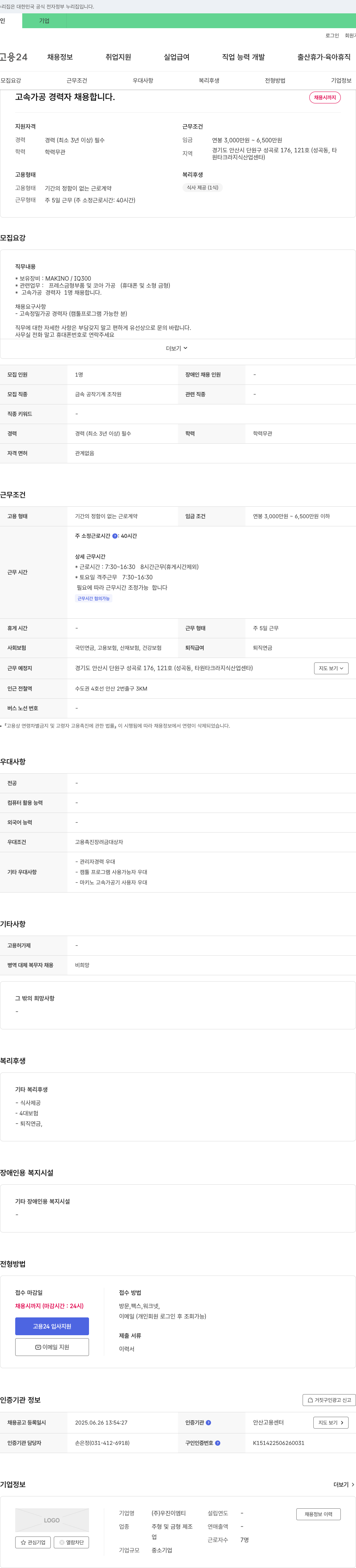Select the 국민연금, 고용보험, 산재보험, 건강보험 text
This screenshot has width=356, height=1568.
pos(118,648)
